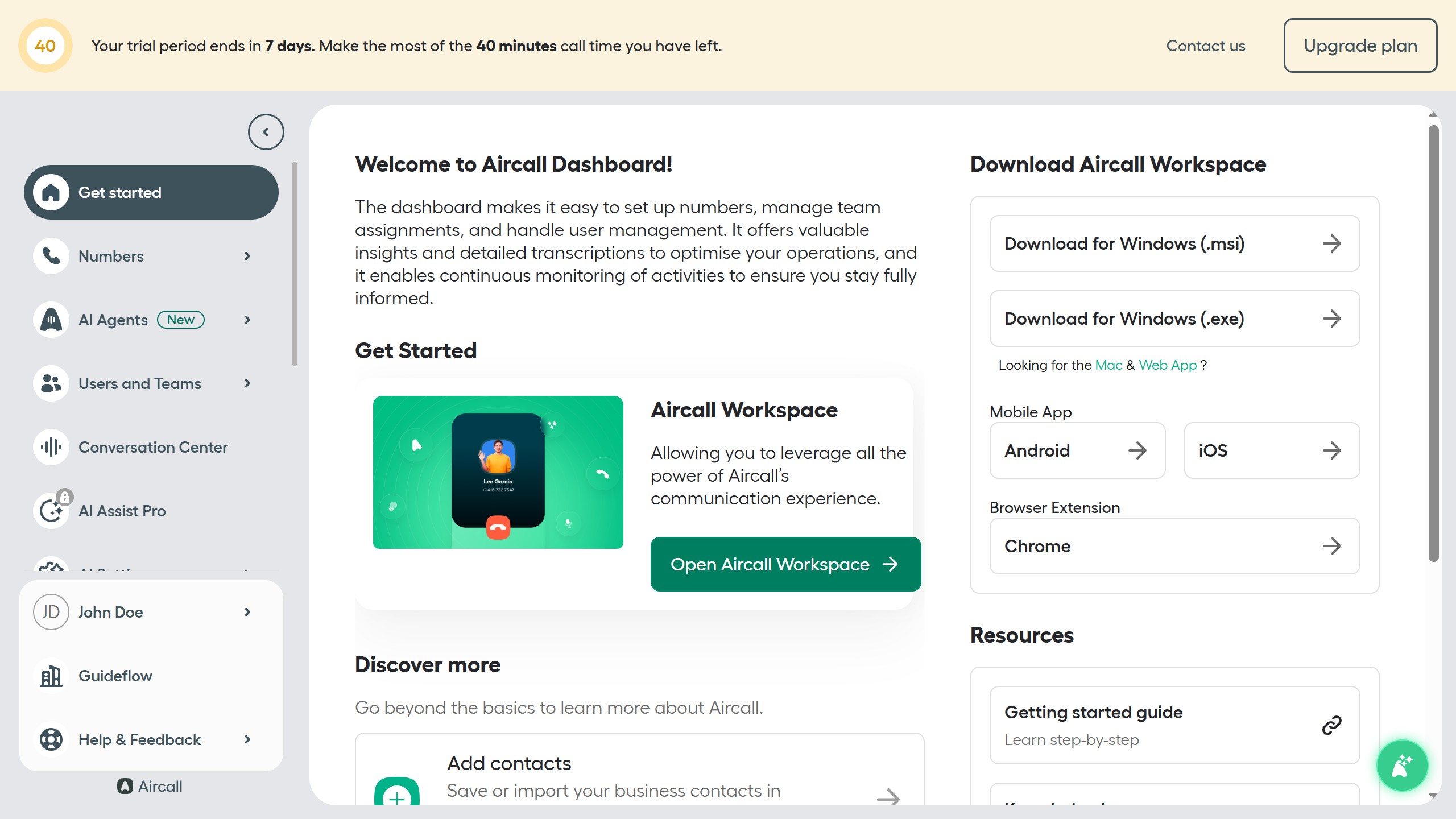The height and width of the screenshot is (819, 1456).
Task: Click the AI Assist Pro locked icon
Action: click(x=52, y=510)
